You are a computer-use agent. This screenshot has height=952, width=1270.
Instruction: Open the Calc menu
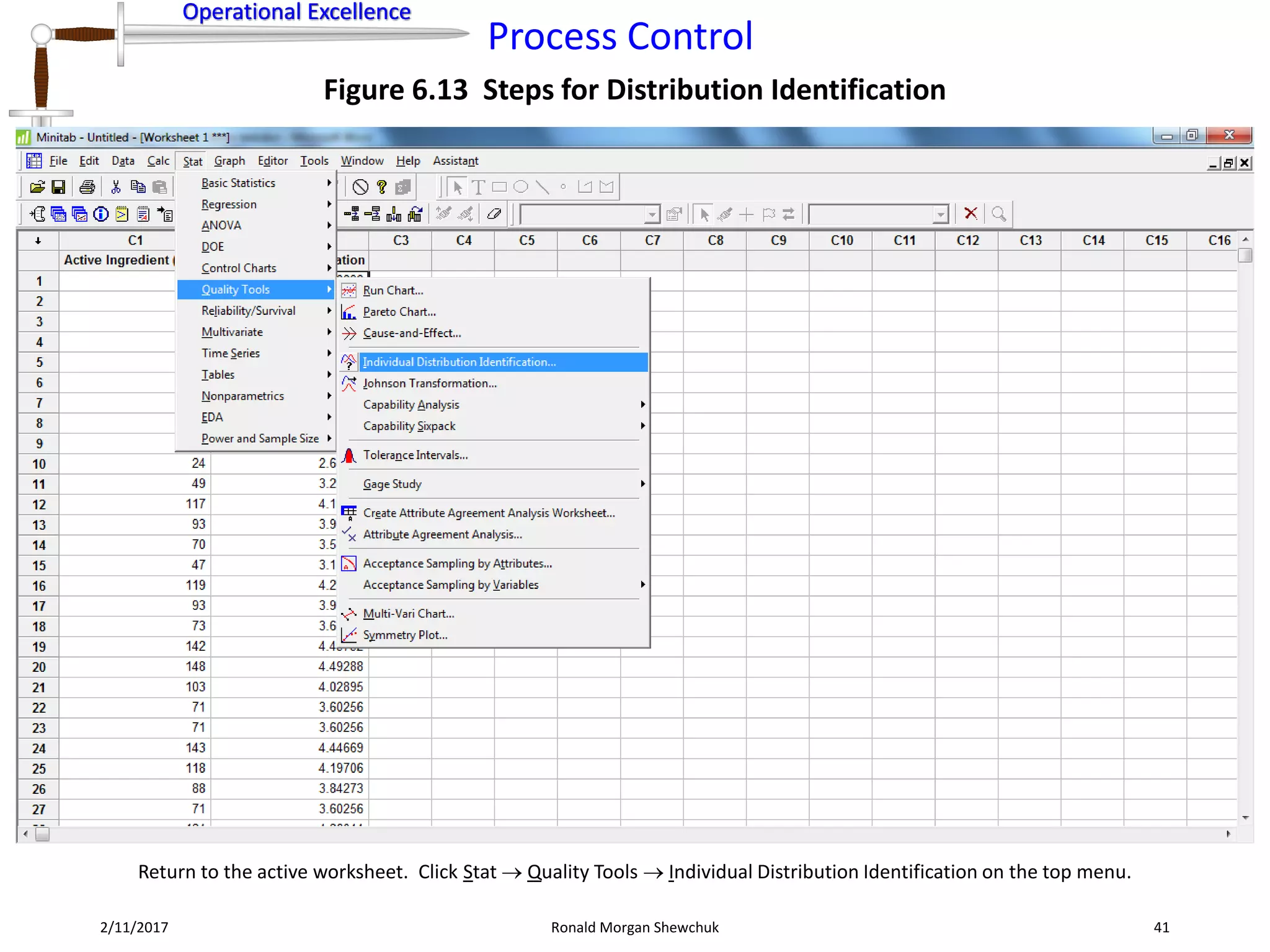158,161
